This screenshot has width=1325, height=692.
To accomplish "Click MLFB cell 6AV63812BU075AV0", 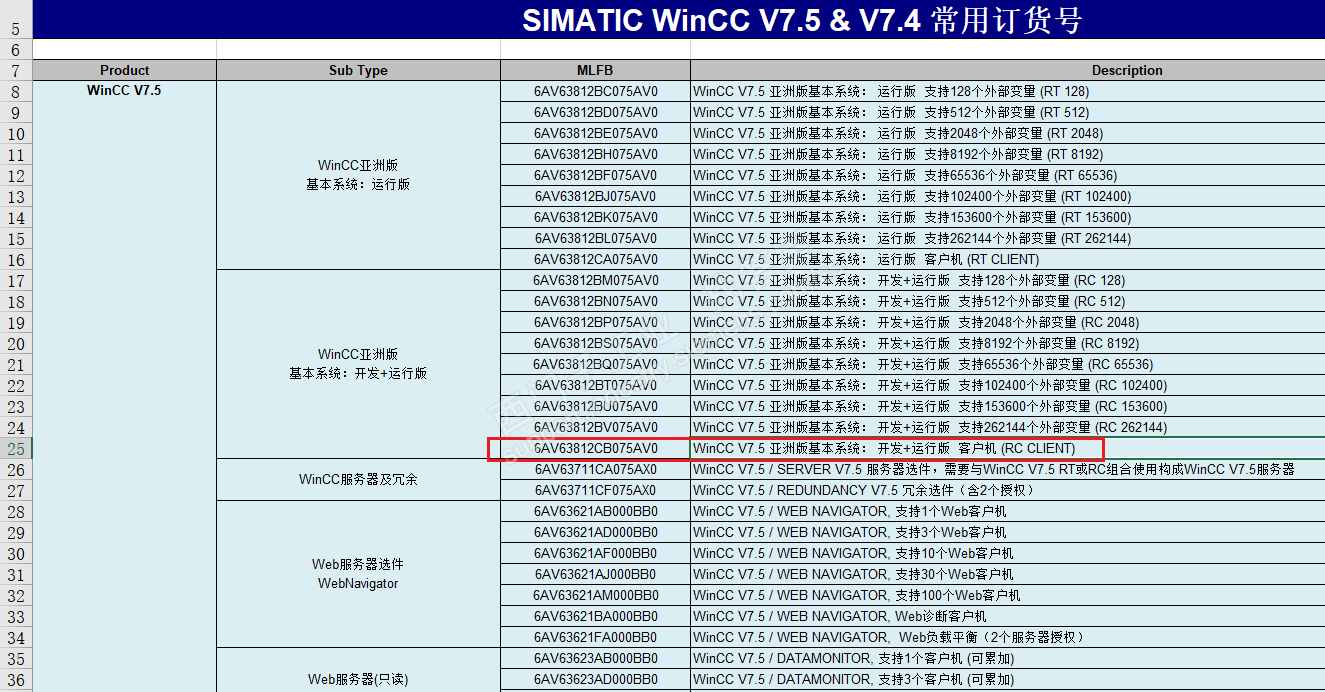I will [595, 406].
